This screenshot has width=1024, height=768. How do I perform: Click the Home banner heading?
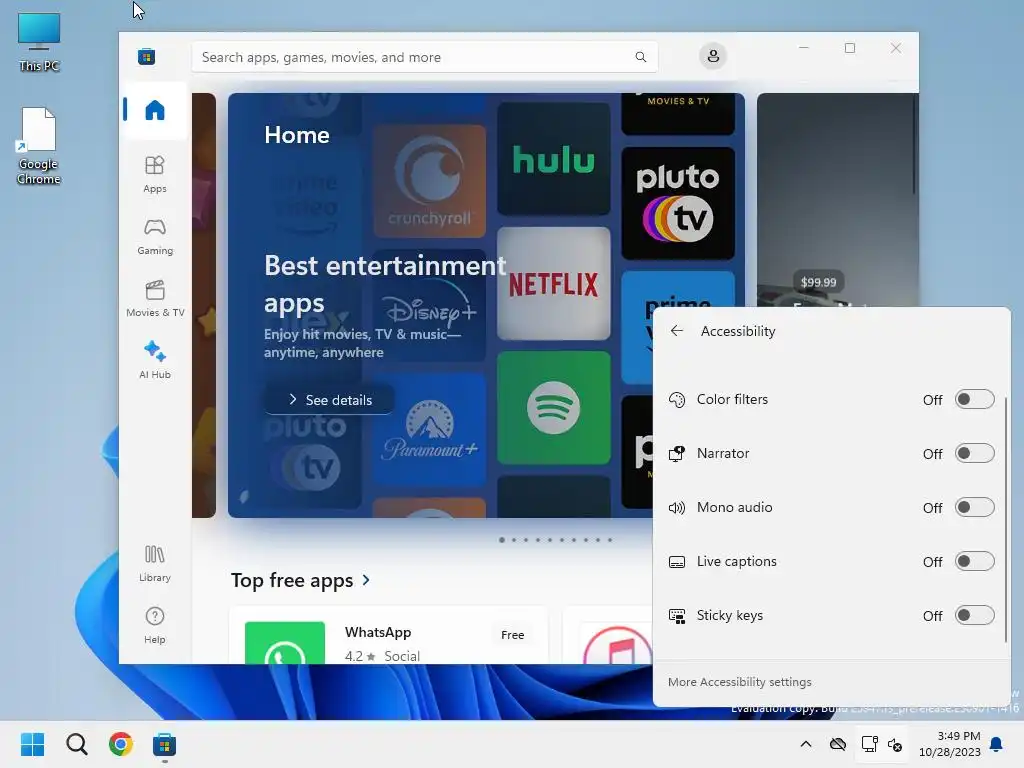click(296, 135)
